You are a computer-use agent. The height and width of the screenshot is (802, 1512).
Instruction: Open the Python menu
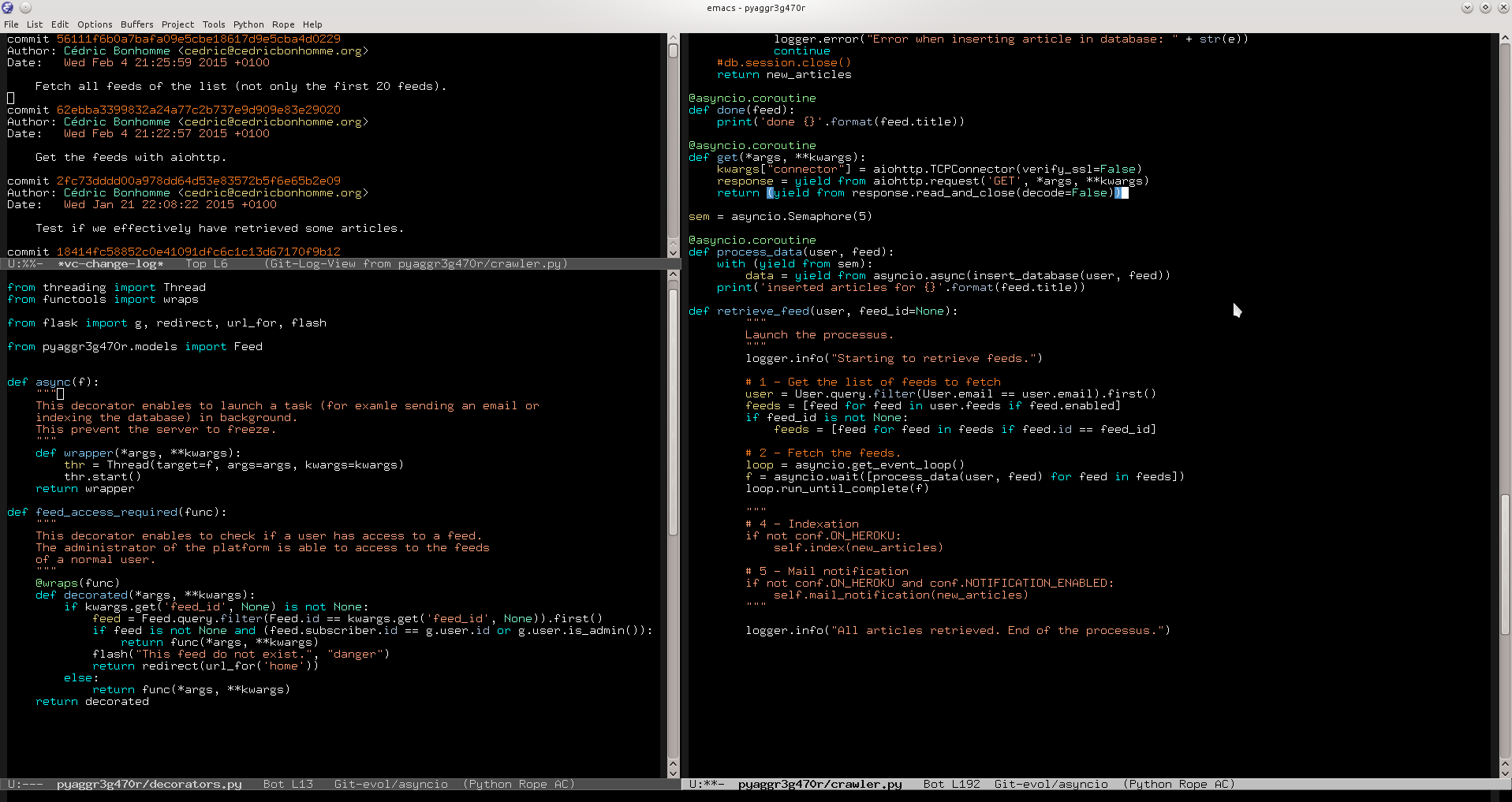click(x=248, y=24)
